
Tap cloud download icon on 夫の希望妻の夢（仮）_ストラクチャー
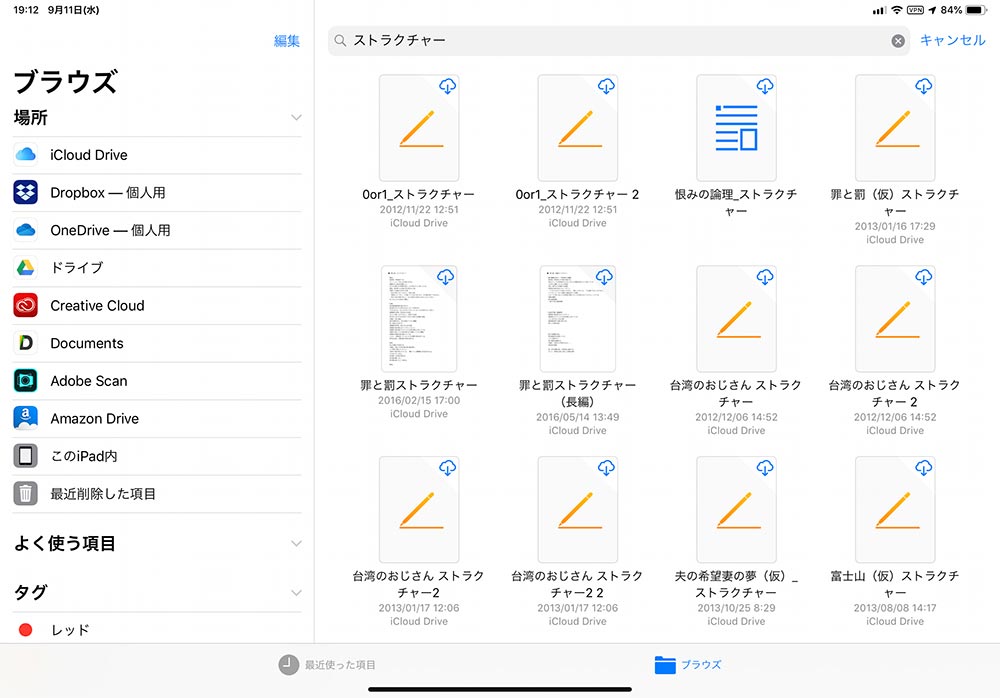[x=765, y=468]
